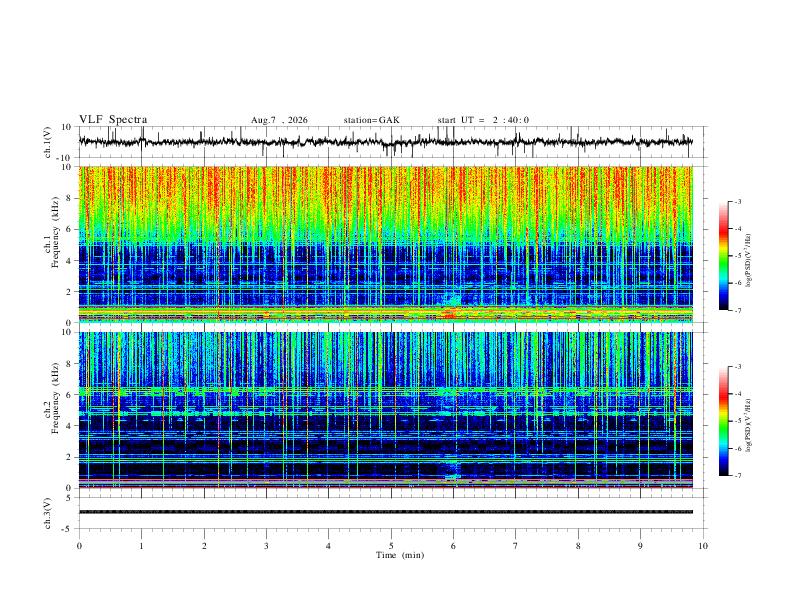Click the 'start UT = 2:40:0' text
This screenshot has width=792, height=612.
(x=483, y=120)
